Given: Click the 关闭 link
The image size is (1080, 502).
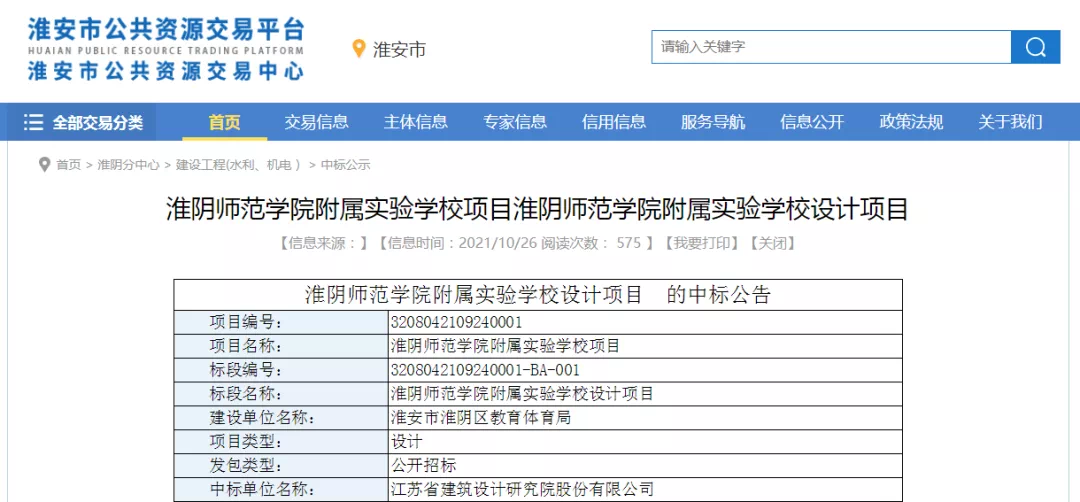Looking at the screenshot, I should coord(772,243).
